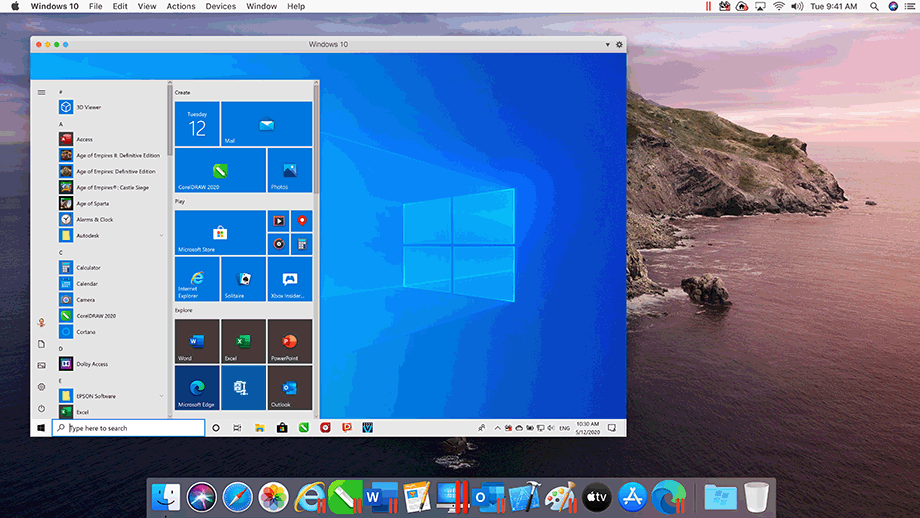Open the App Store in the Dock

point(632,497)
